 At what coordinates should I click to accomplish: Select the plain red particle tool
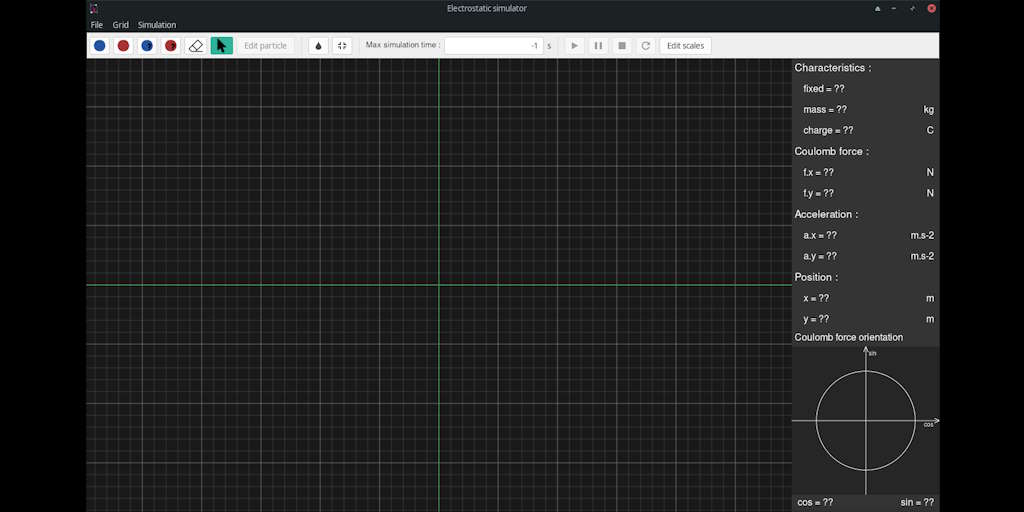coord(123,46)
